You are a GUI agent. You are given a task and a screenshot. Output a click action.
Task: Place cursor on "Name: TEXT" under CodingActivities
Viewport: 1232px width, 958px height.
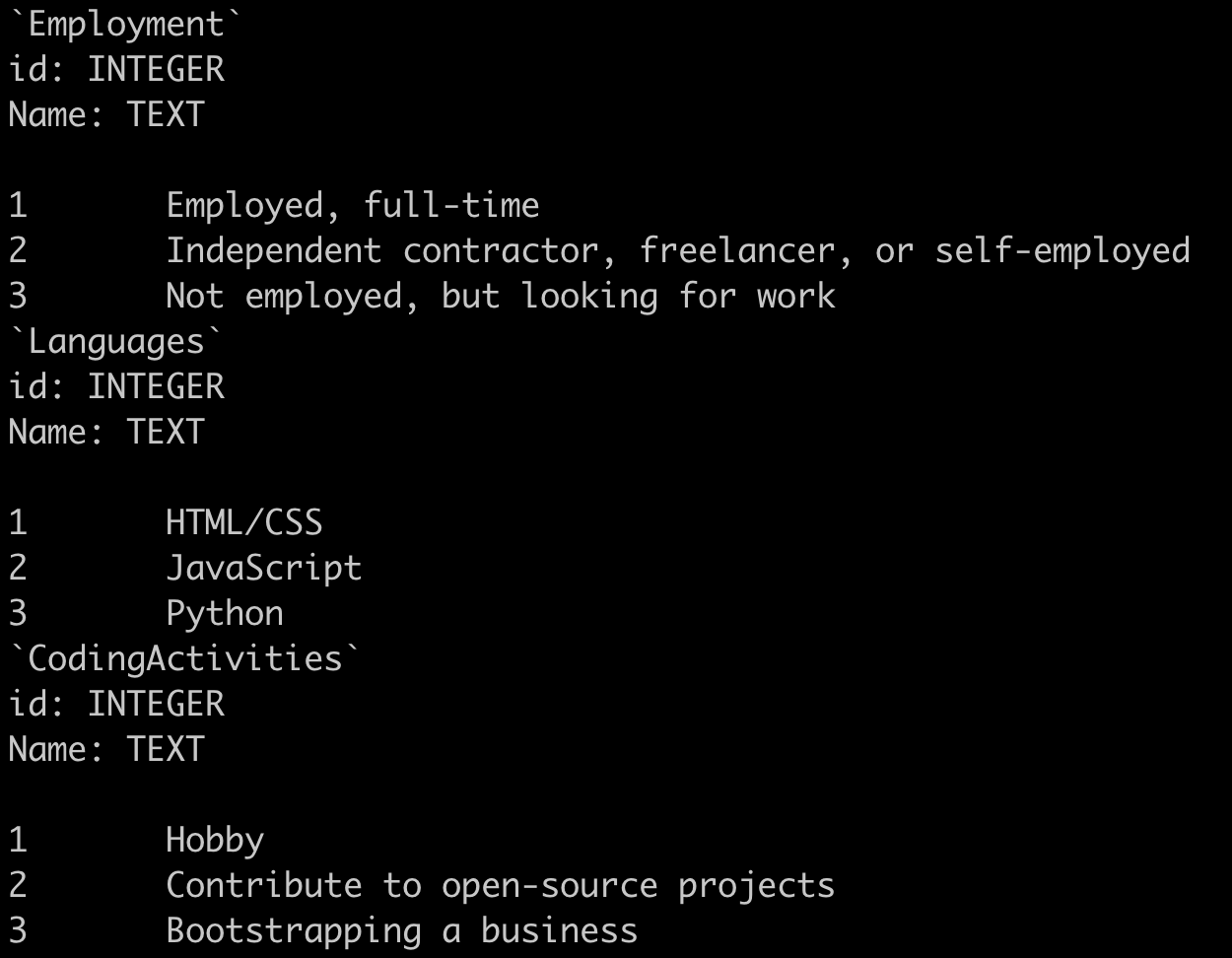pos(106,749)
